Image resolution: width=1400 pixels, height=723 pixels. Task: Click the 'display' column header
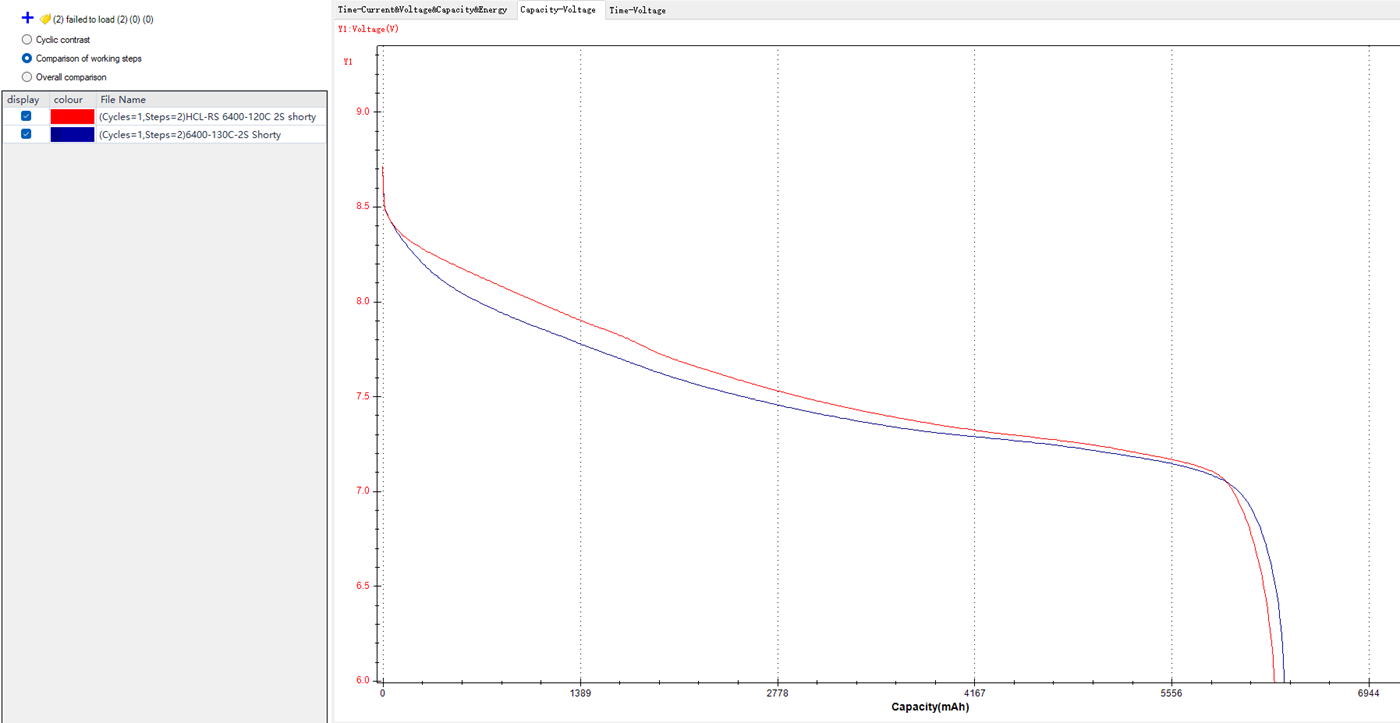pos(23,100)
